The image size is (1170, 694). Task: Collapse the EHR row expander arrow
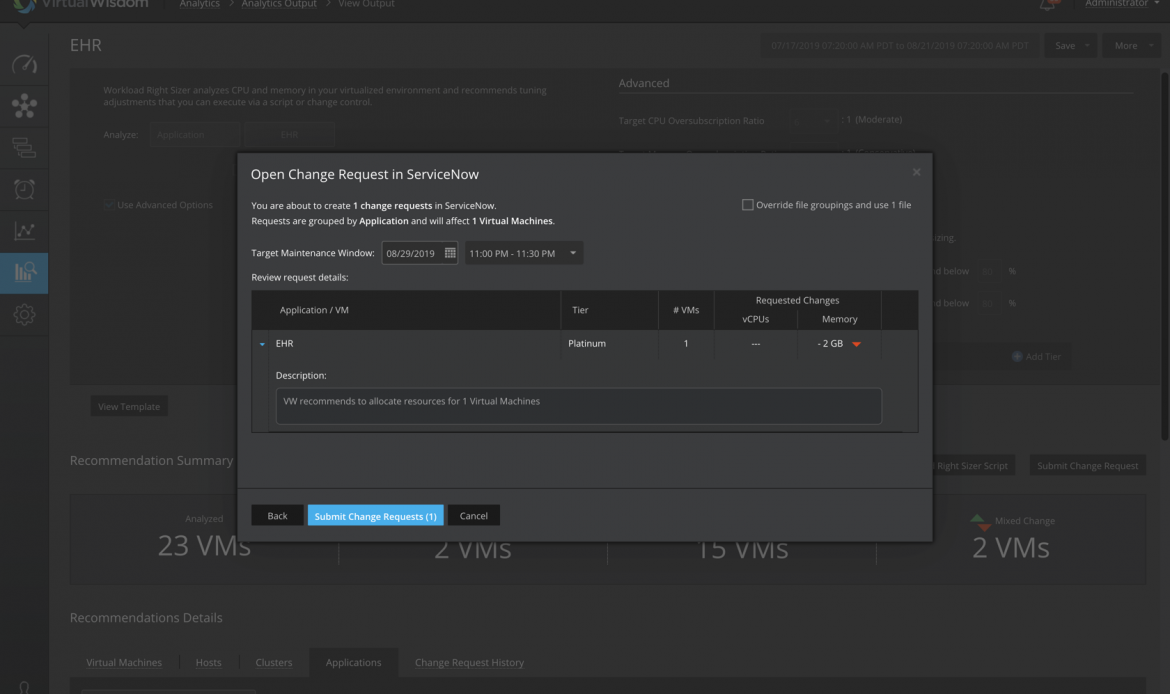point(263,344)
